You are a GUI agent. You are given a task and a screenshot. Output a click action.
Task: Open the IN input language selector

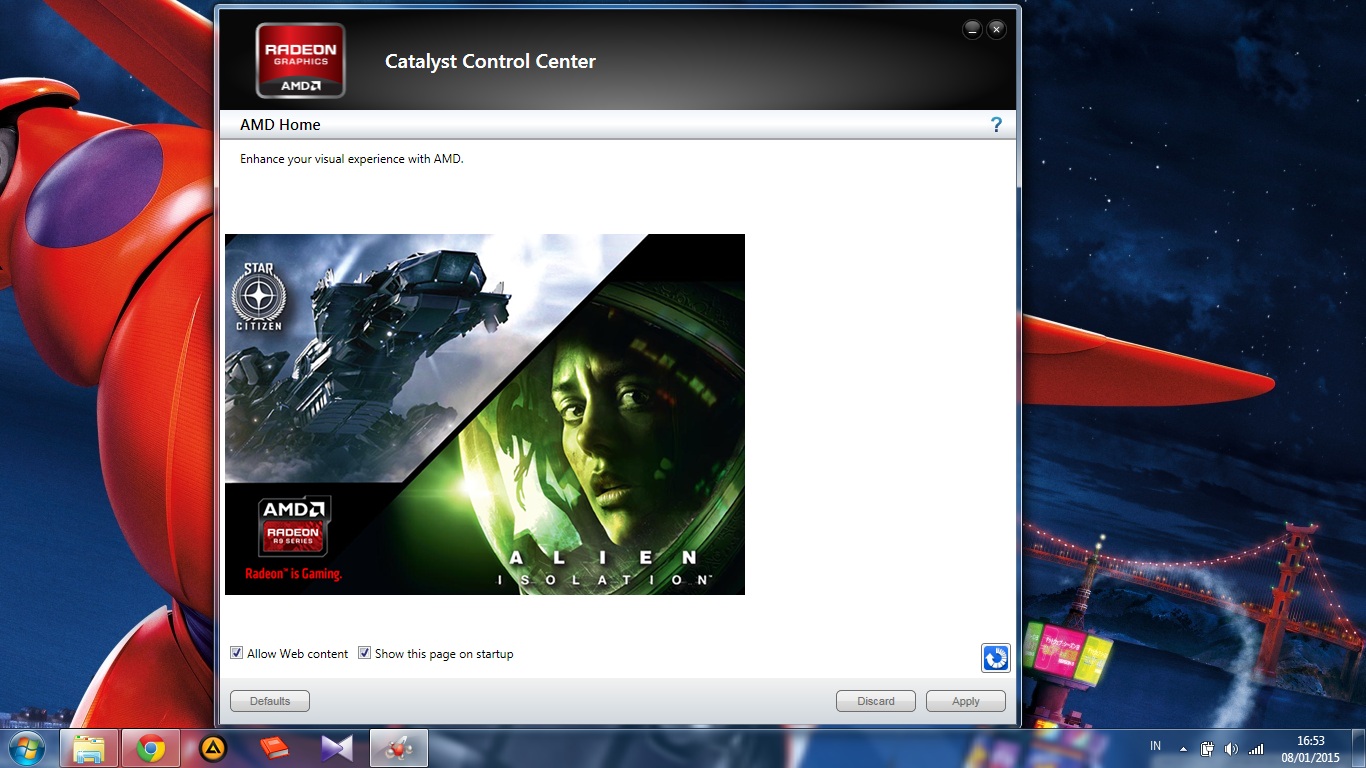(1156, 746)
